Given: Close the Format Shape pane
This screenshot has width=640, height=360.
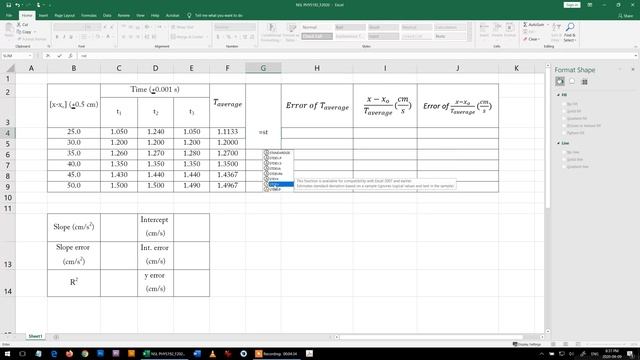Looking at the screenshot, I should (x=633, y=70).
